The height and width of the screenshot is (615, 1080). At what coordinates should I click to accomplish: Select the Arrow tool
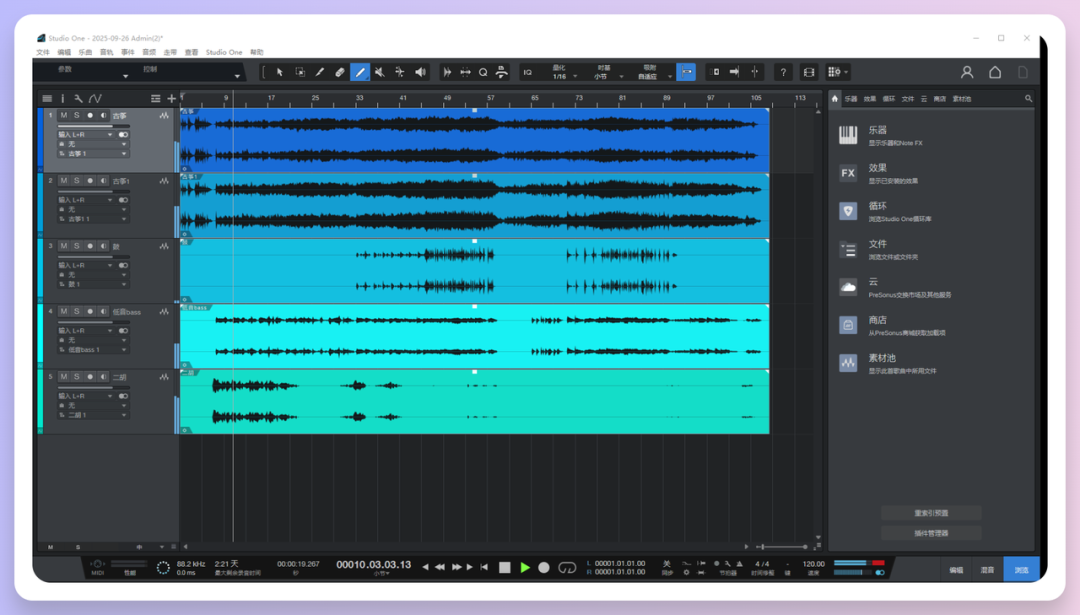click(x=280, y=72)
